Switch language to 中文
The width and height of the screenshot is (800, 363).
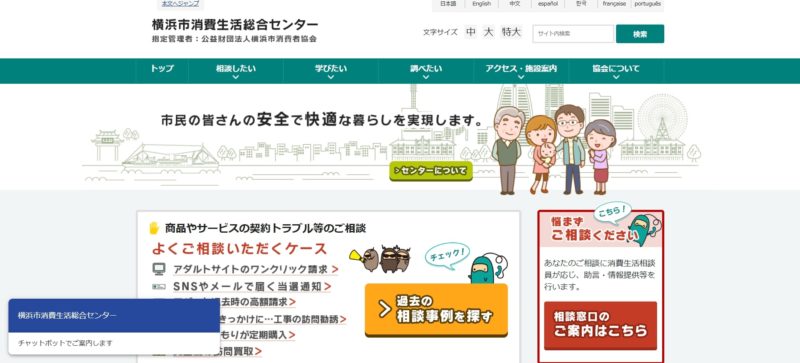point(515,4)
